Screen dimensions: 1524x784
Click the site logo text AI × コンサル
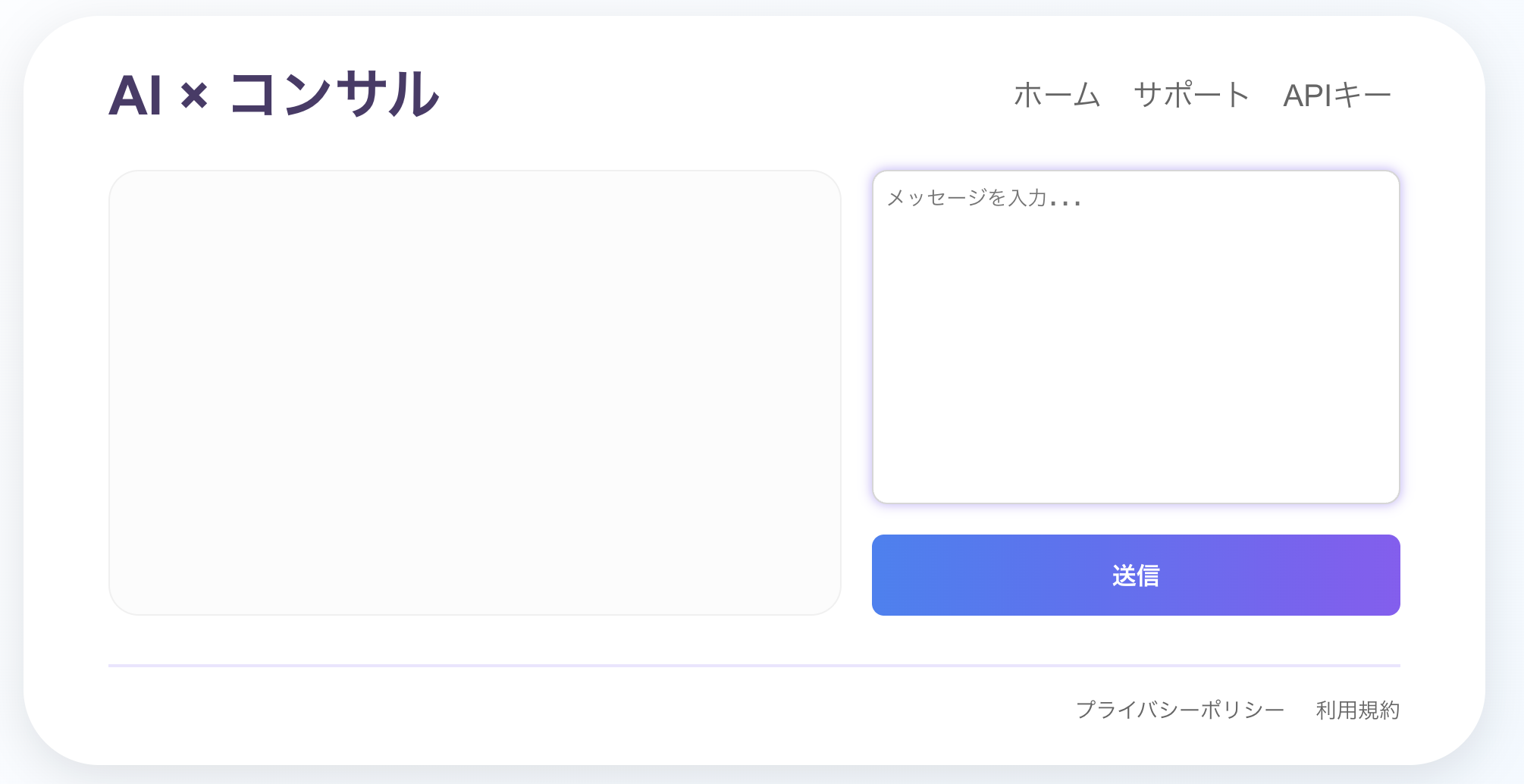pyautogui.click(x=275, y=95)
